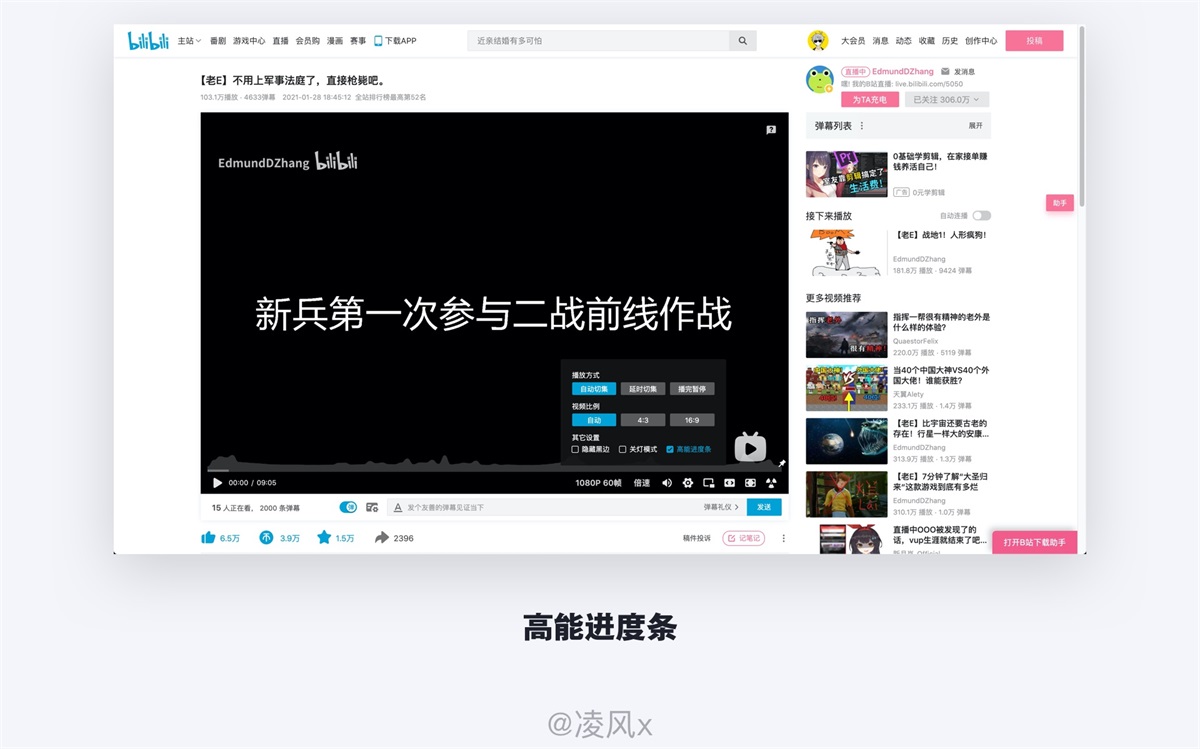Click the pink 投稿 button
This screenshot has width=1200, height=749.
click(x=1034, y=41)
